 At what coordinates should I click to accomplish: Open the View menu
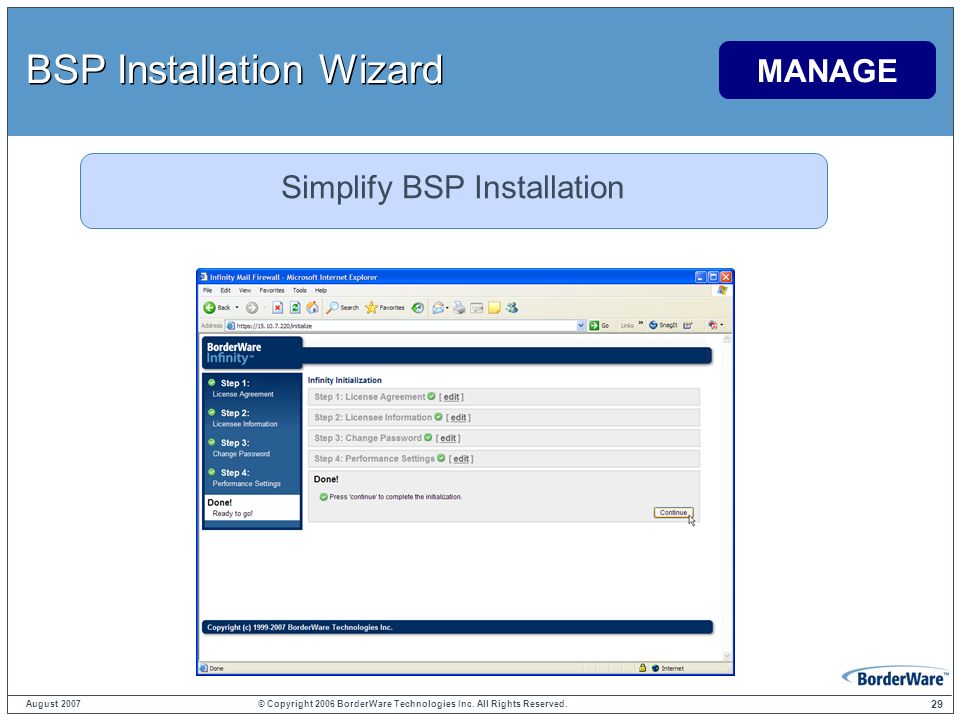245,290
